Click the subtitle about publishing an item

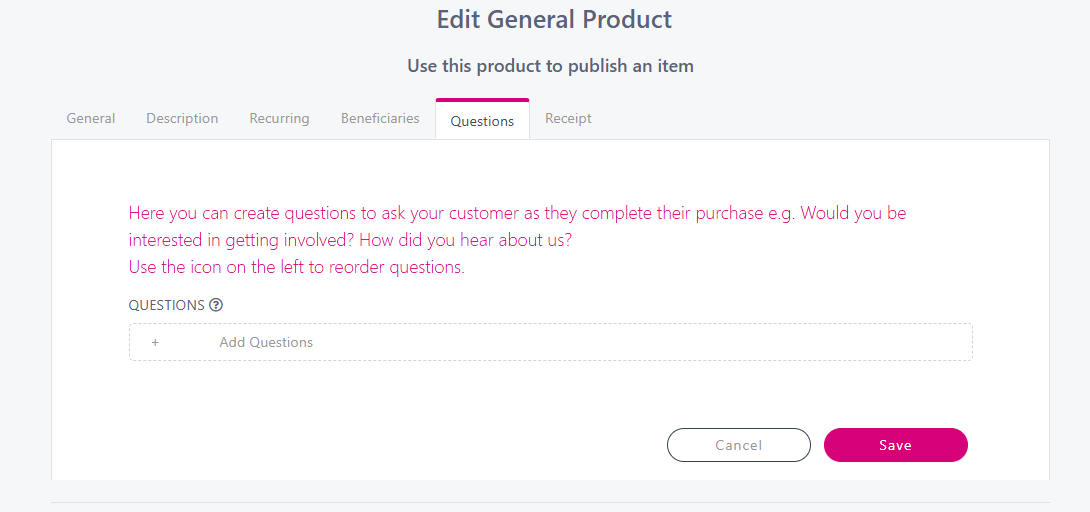coord(550,66)
